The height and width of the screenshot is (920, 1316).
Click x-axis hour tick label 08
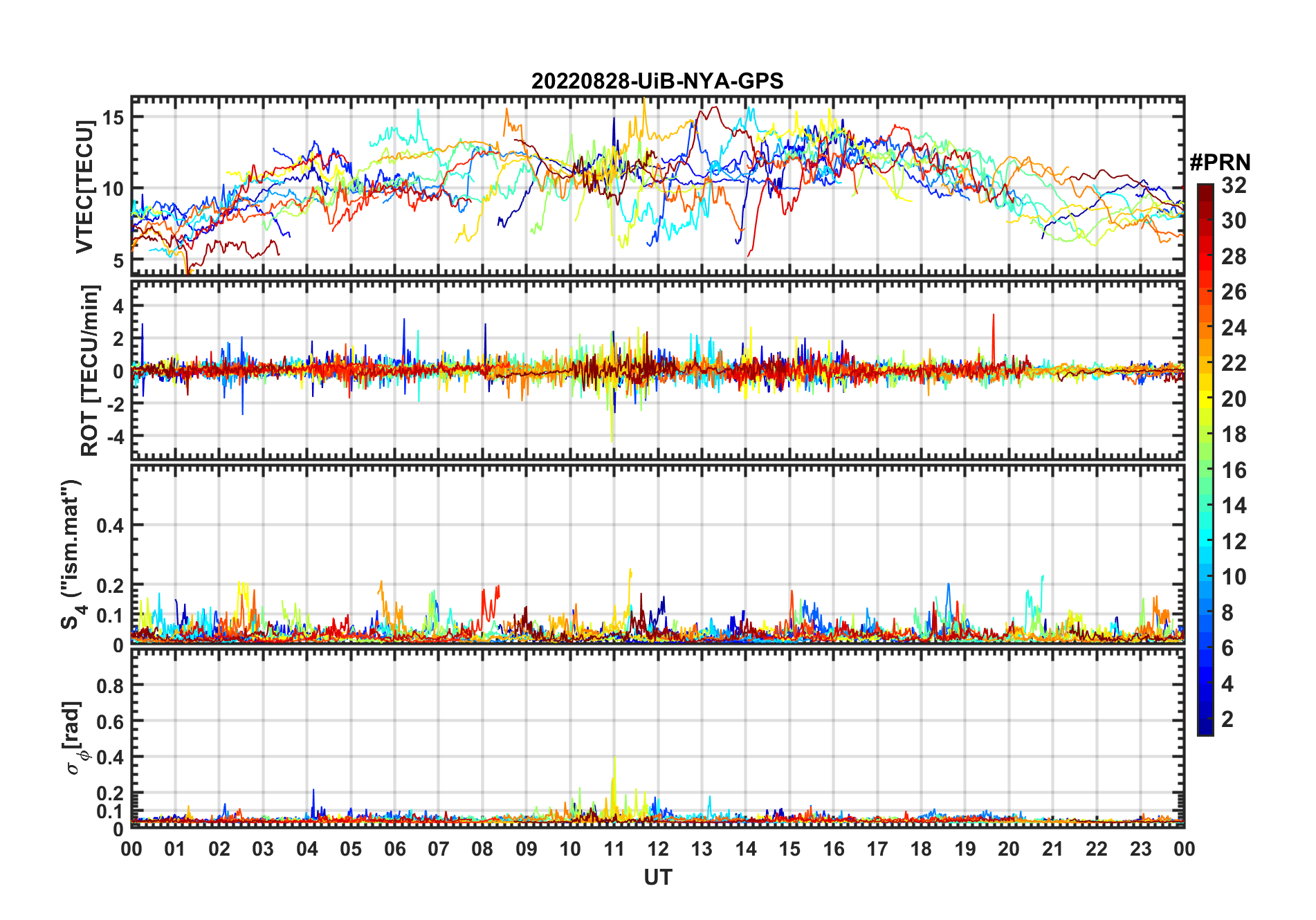point(482,849)
